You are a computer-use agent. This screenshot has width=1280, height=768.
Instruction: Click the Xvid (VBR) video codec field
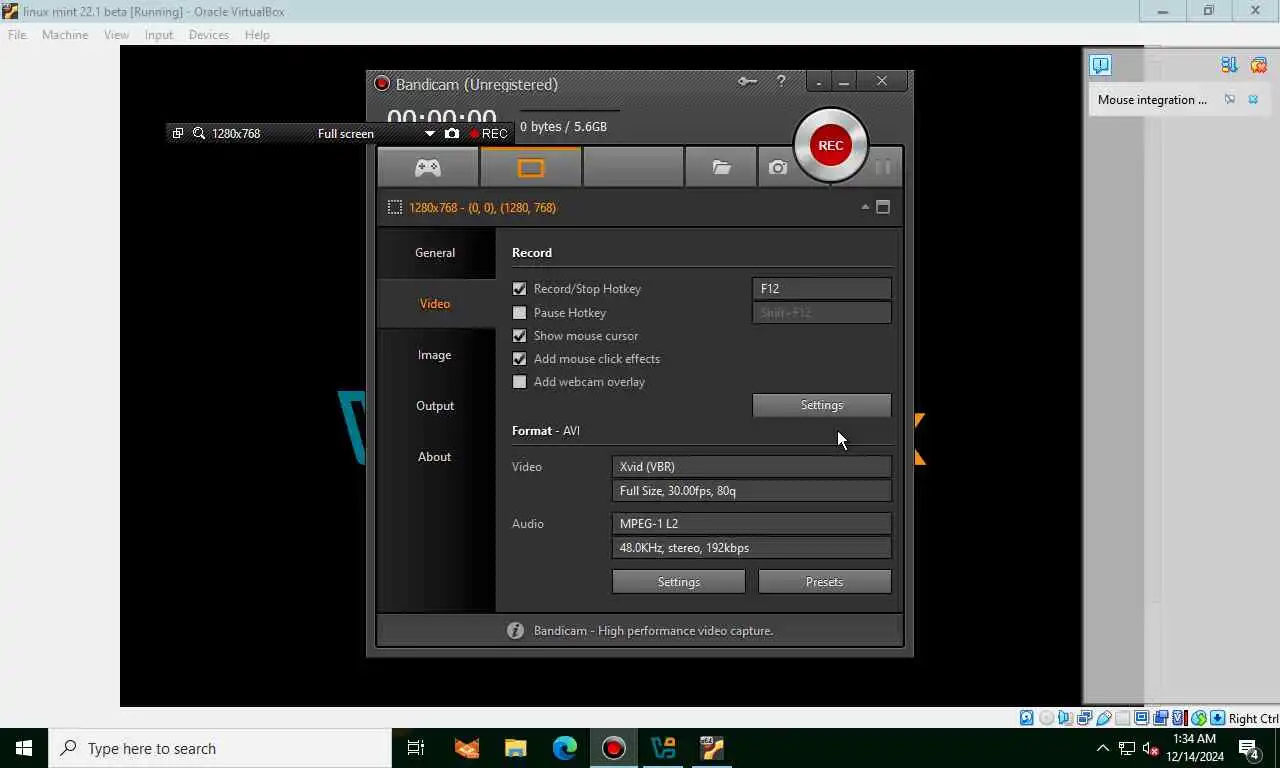pyautogui.click(x=752, y=467)
